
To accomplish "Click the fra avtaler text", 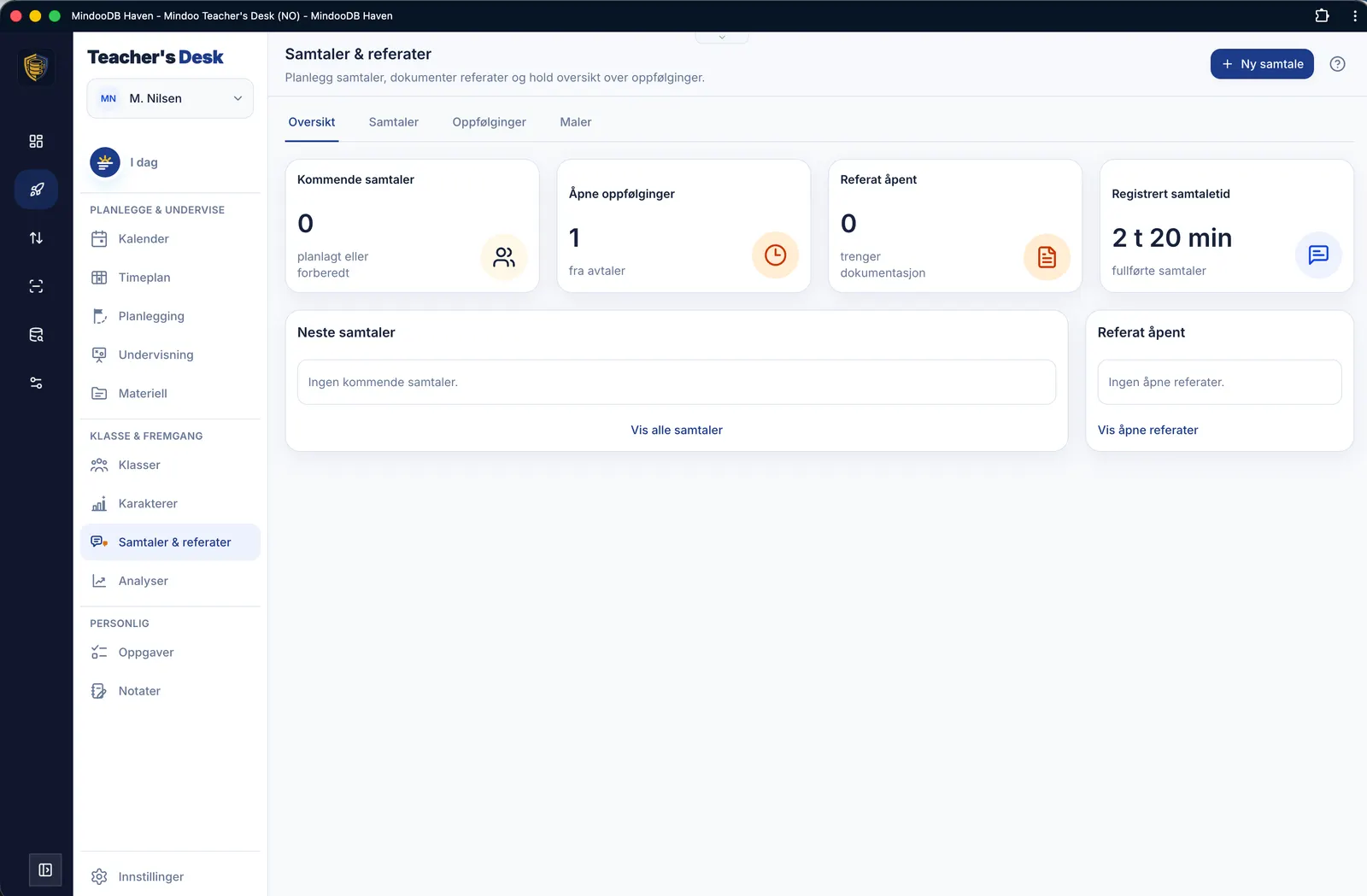I will (597, 271).
